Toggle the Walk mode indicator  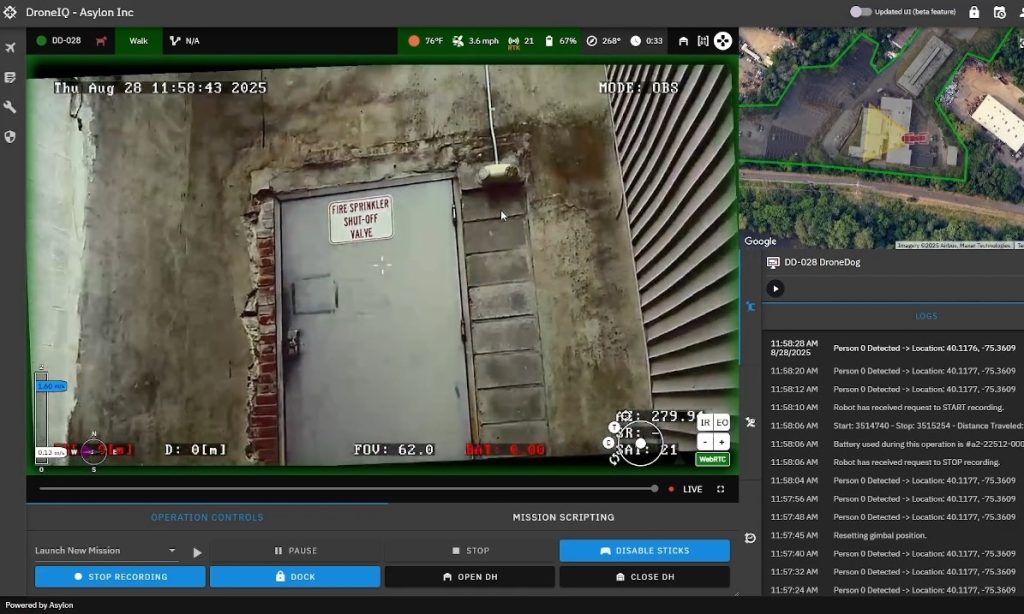(138, 41)
